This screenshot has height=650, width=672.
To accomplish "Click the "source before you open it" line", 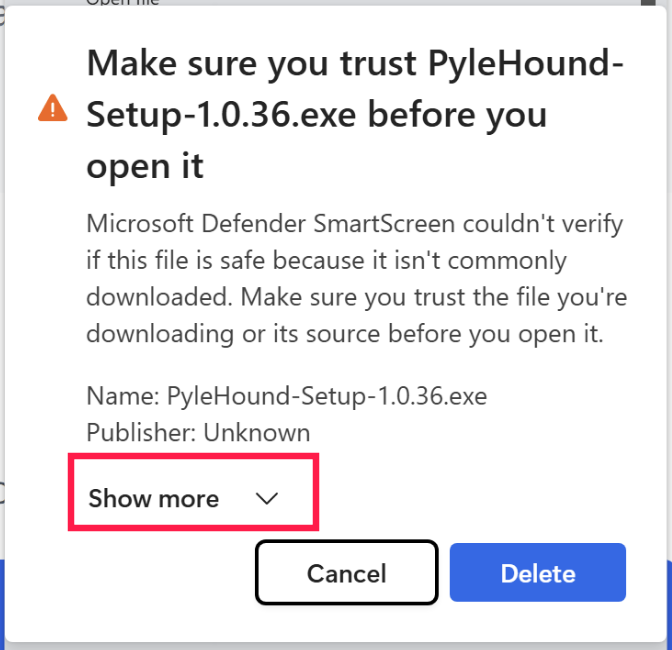I will coord(345,333).
